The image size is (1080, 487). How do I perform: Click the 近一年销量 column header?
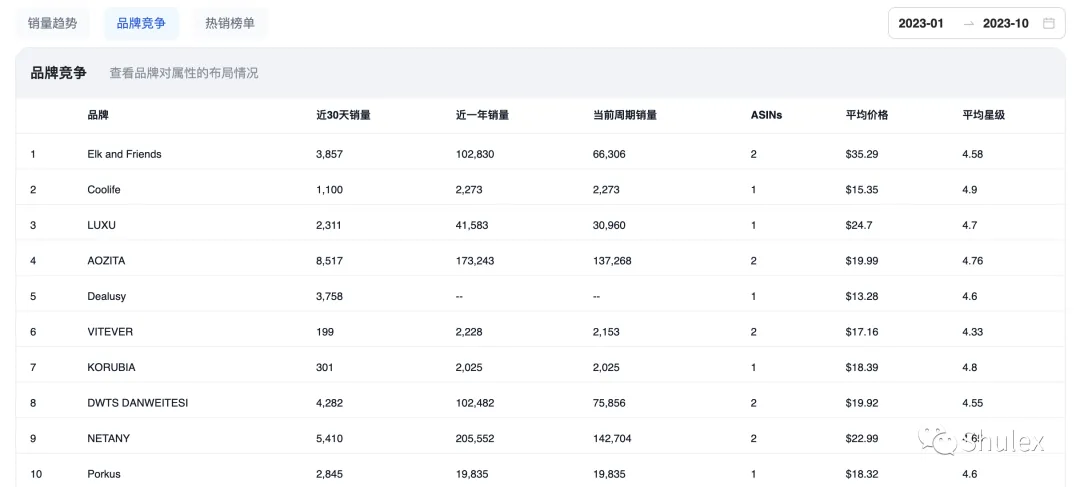click(x=482, y=115)
